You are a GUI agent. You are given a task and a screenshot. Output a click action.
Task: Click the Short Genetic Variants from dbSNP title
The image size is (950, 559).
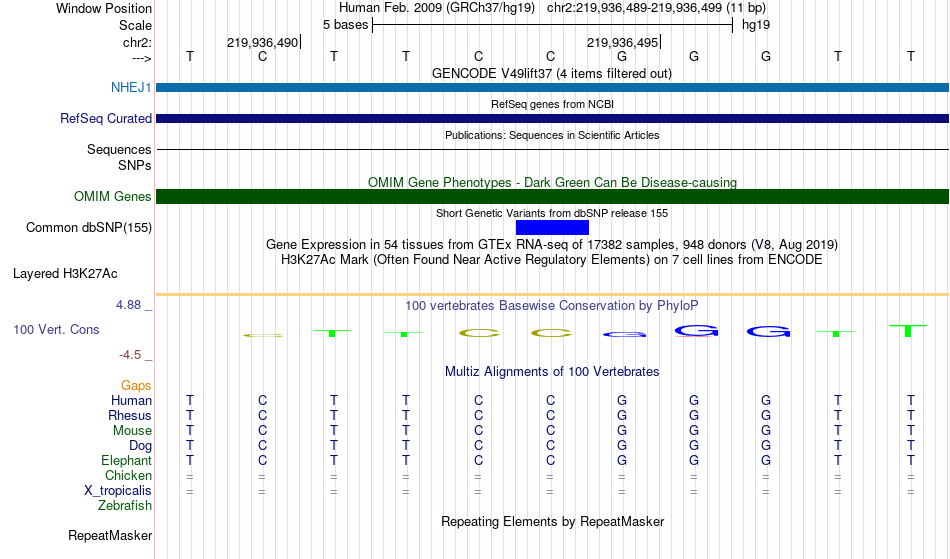(552, 213)
